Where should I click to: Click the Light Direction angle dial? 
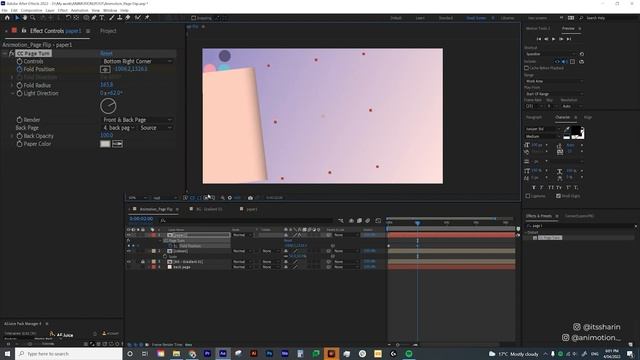coord(108,106)
